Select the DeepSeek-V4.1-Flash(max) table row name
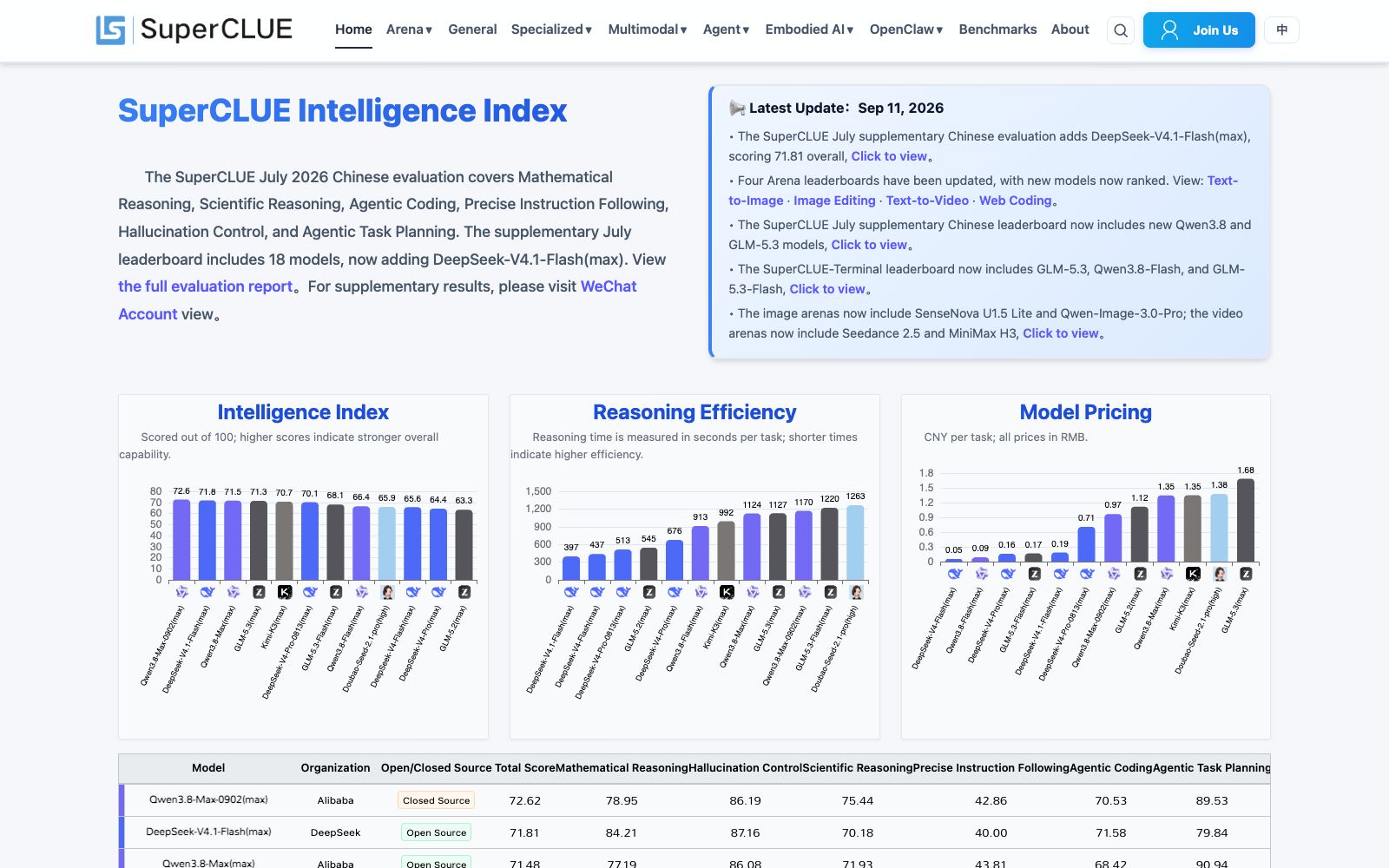The image size is (1389, 868). [208, 832]
